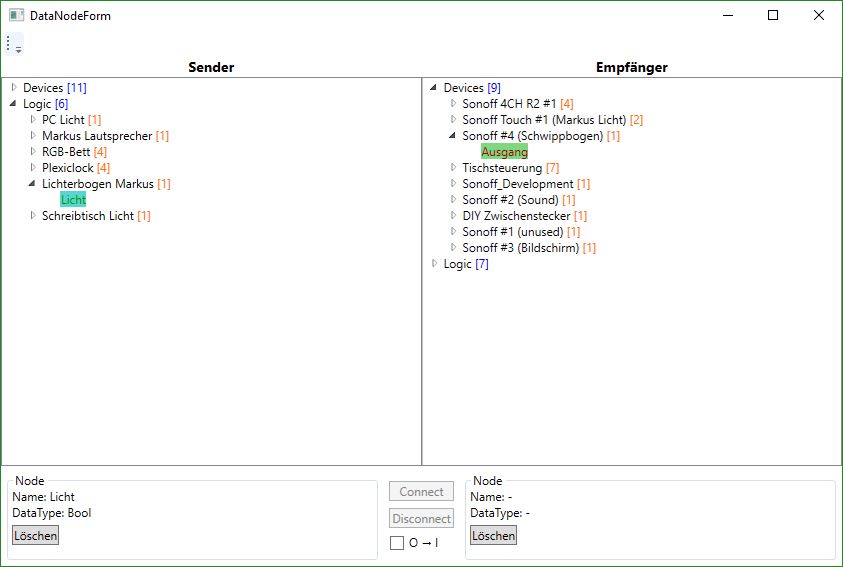Viewport: 843px width, 567px height.
Task: Click the DataNodeForm window icon
Action: tap(17, 15)
